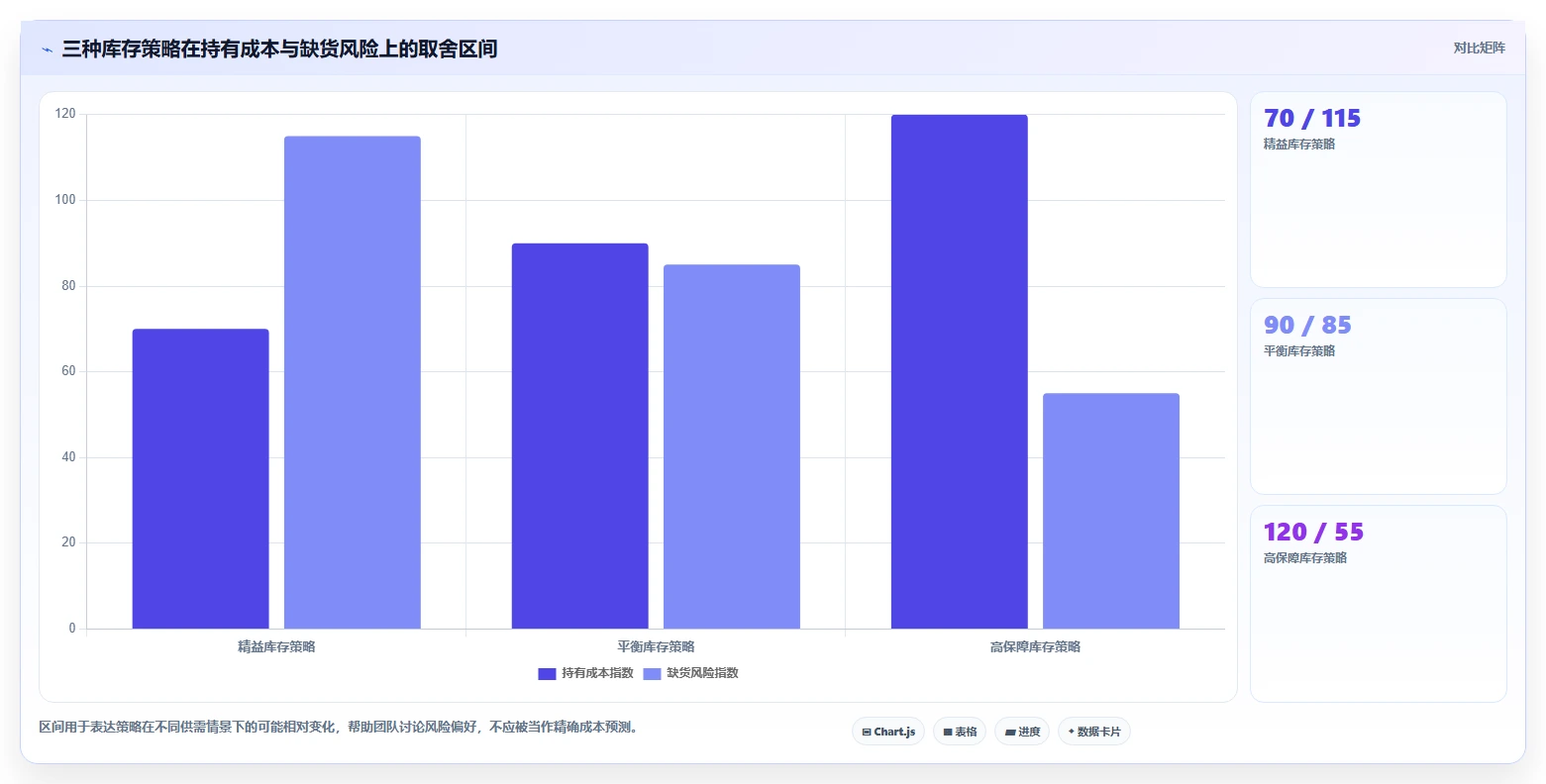Click the 高保障库存策略 x-axis label
Image resolution: width=1546 pixels, height=784 pixels.
[x=1035, y=647]
